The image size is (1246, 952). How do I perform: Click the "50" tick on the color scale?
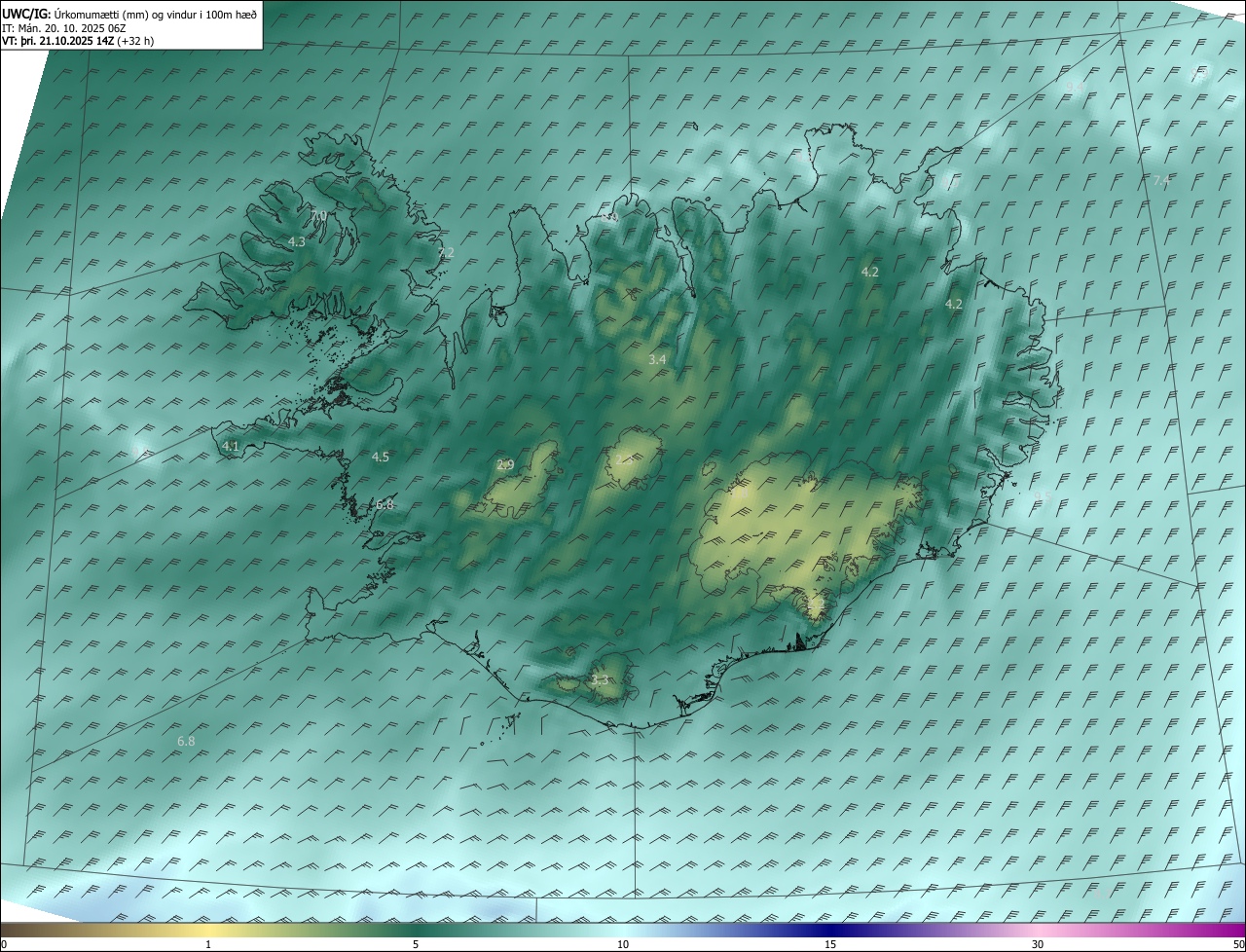coord(1238,944)
